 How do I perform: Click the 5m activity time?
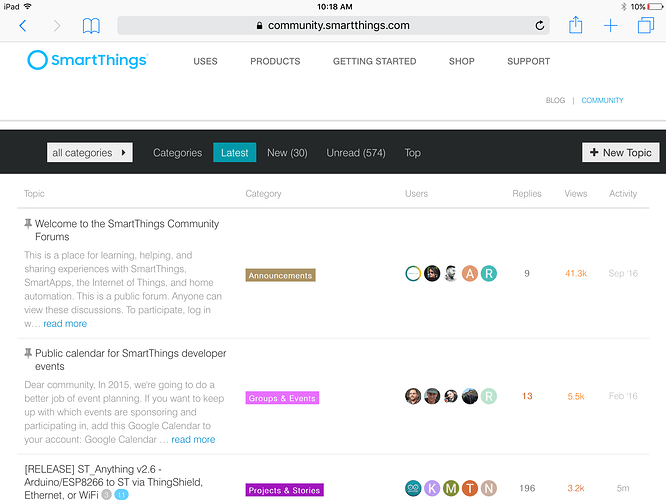click(x=623, y=489)
